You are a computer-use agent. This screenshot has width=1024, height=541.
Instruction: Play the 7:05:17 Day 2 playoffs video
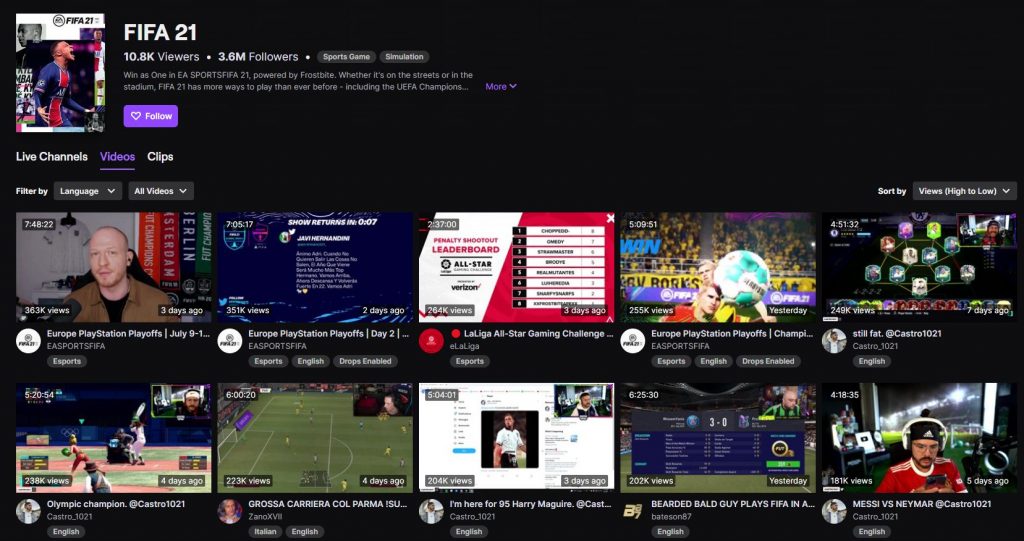(315, 267)
